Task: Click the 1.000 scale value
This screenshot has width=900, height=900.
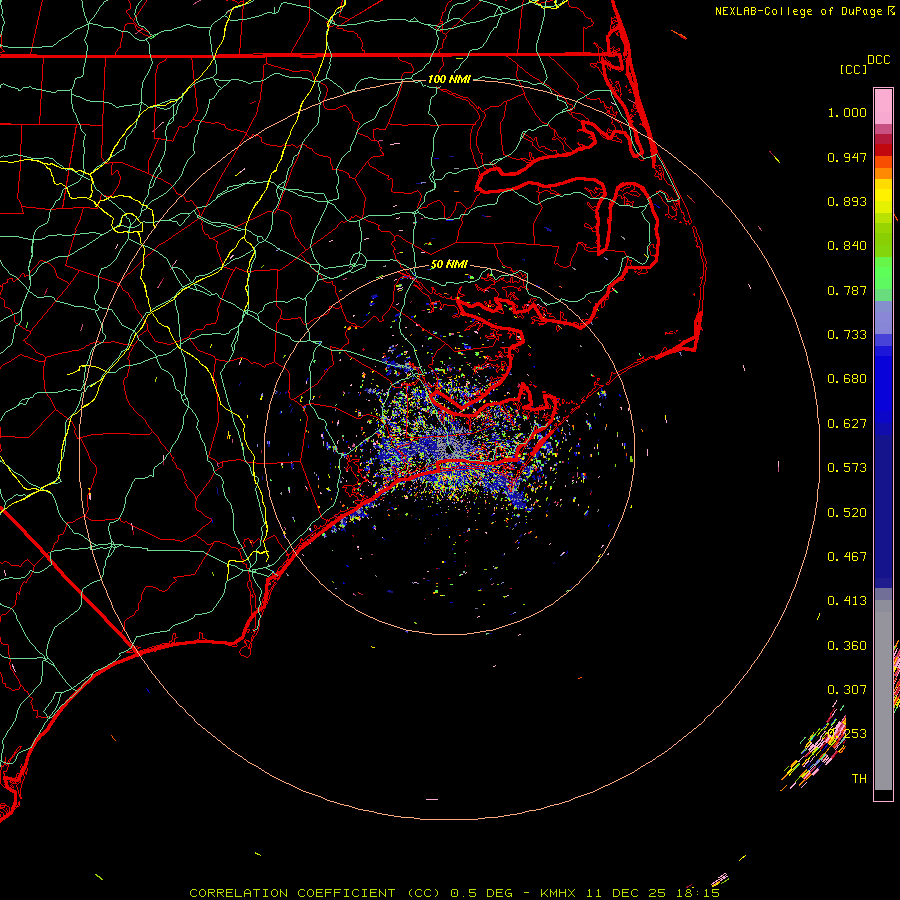Action: [847, 112]
